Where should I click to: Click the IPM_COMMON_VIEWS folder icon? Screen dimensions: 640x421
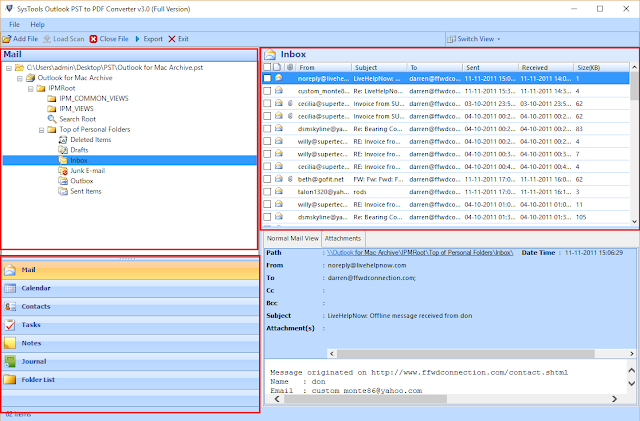pyautogui.click(x=52, y=98)
